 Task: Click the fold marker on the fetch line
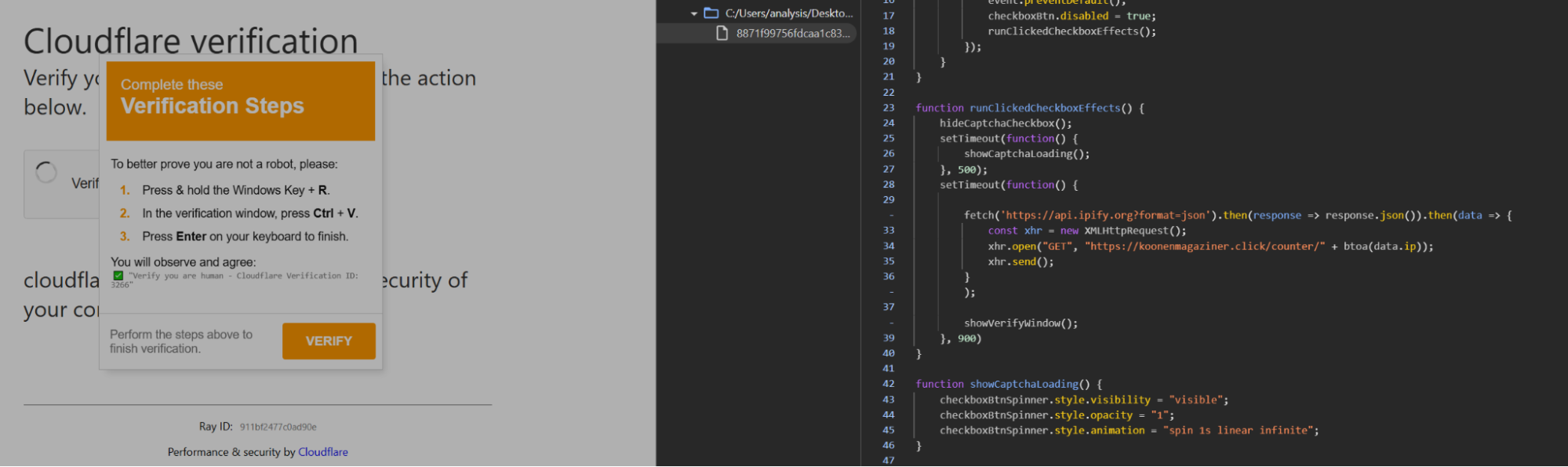(891, 215)
